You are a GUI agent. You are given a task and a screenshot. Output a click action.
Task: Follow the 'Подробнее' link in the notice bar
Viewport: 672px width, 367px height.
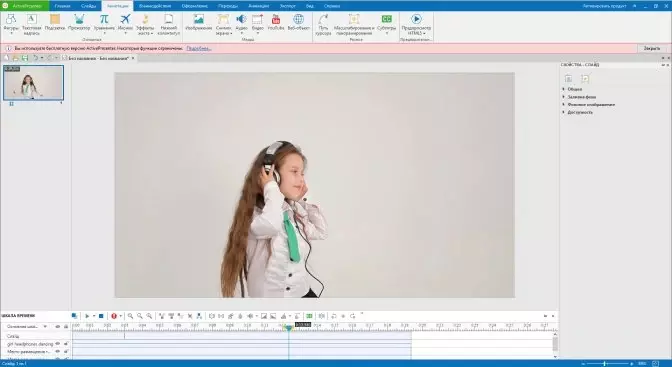click(199, 48)
